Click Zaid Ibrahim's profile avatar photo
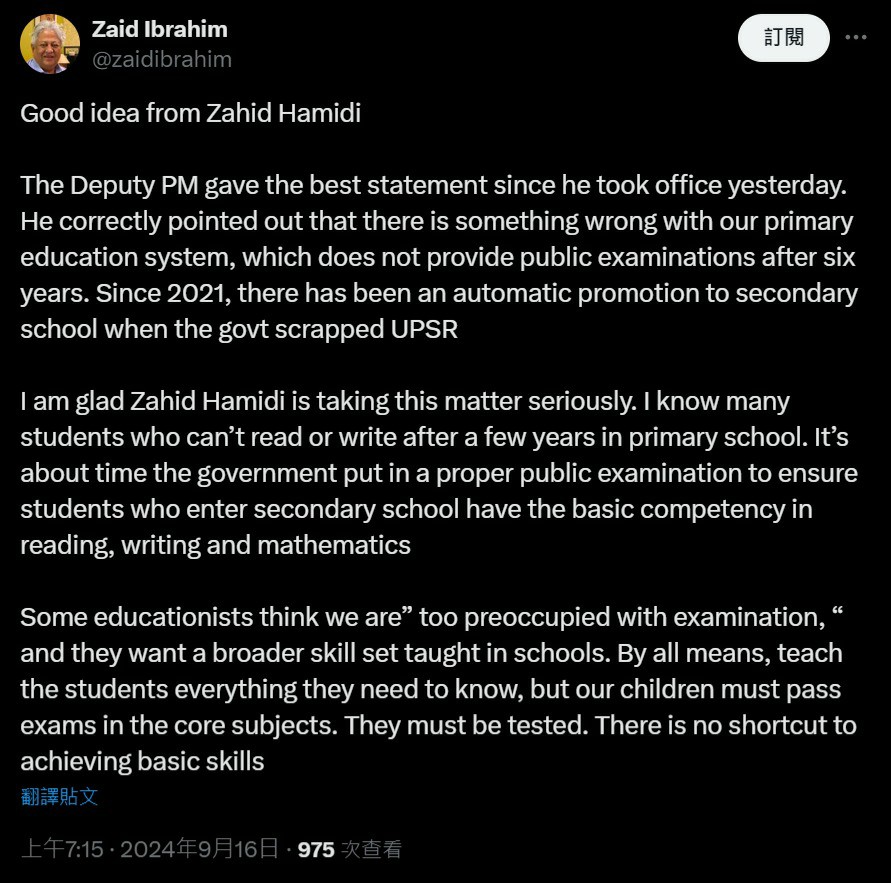The image size is (891, 883). (x=49, y=44)
